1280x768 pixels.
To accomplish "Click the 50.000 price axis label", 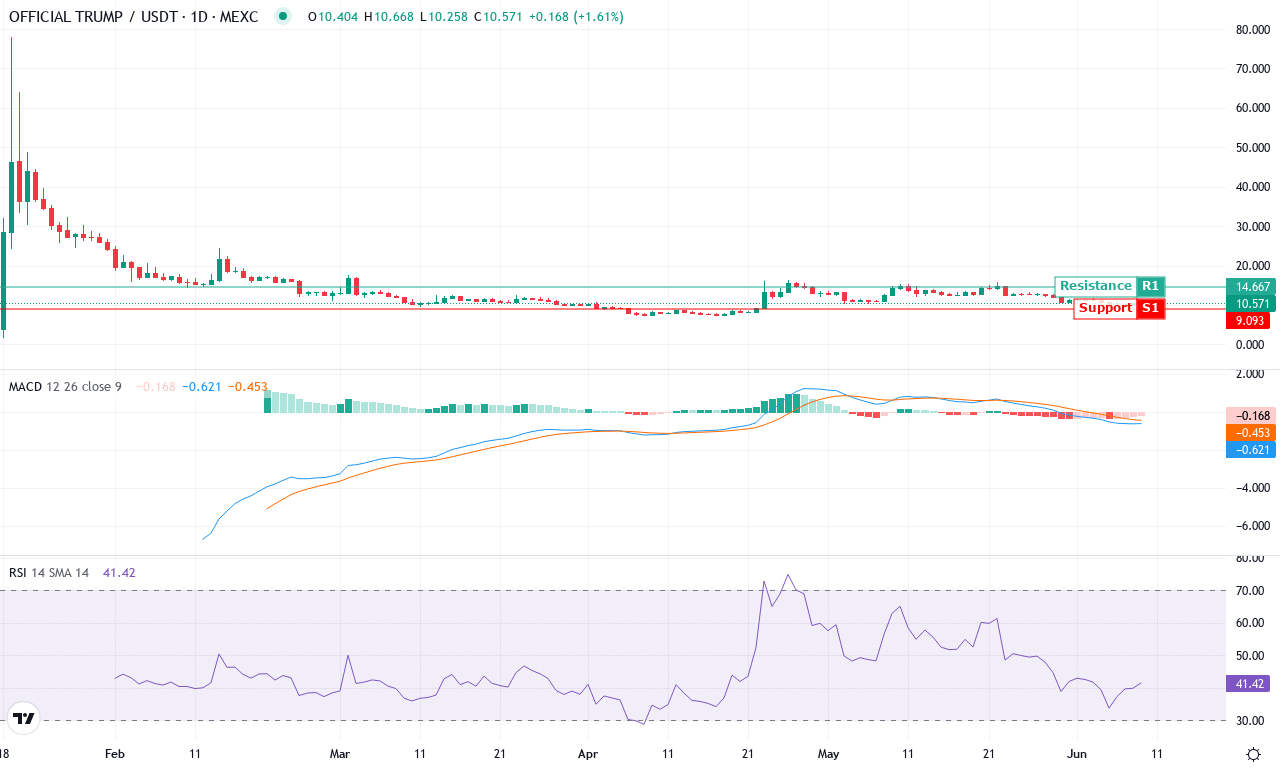I will click(x=1252, y=148).
